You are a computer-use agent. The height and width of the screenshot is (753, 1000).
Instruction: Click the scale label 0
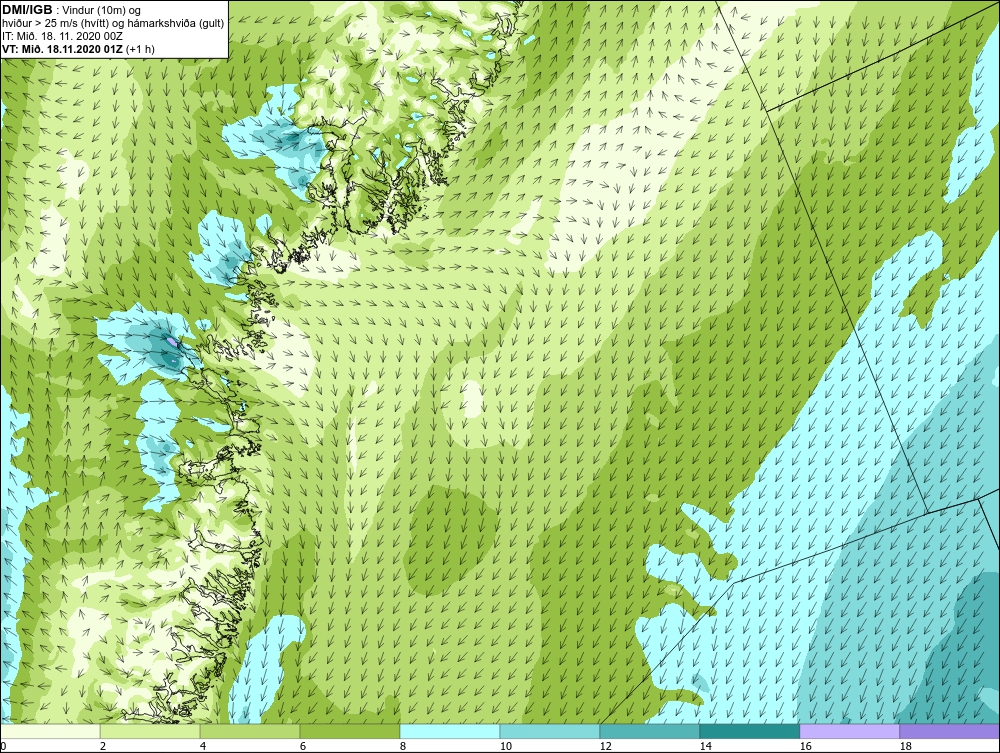pyautogui.click(x=3, y=746)
